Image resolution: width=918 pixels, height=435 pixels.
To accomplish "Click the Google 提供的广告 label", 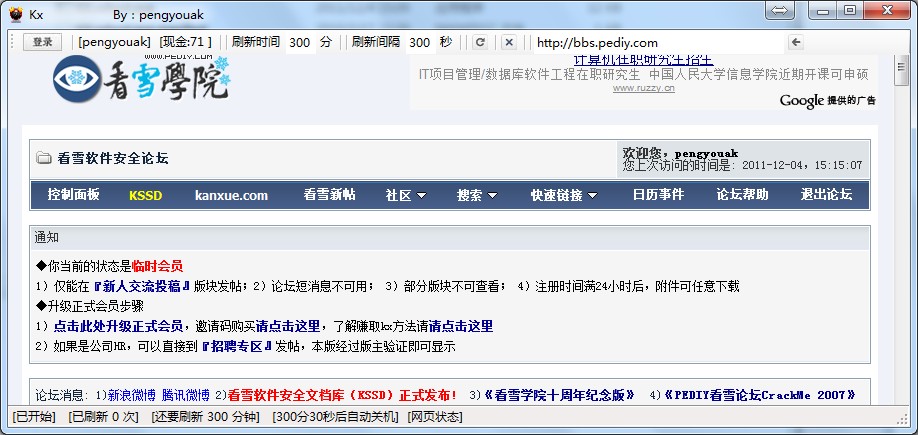I will tap(828, 100).
